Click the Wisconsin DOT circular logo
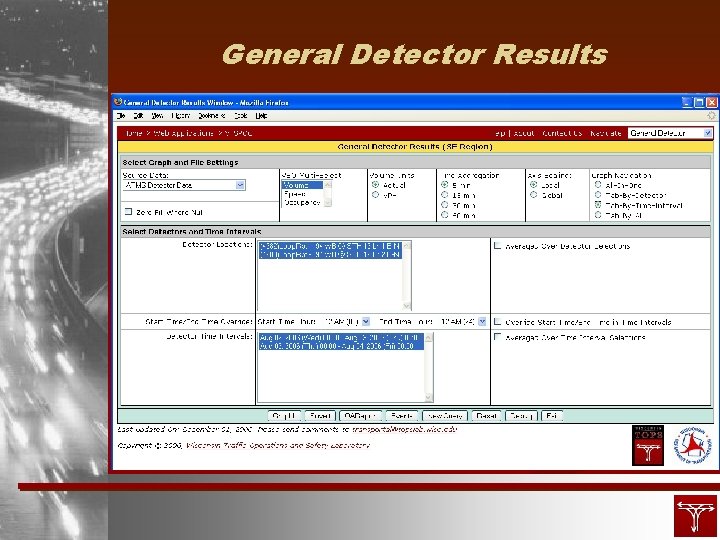Screen dimensions: 720x540 692,445
